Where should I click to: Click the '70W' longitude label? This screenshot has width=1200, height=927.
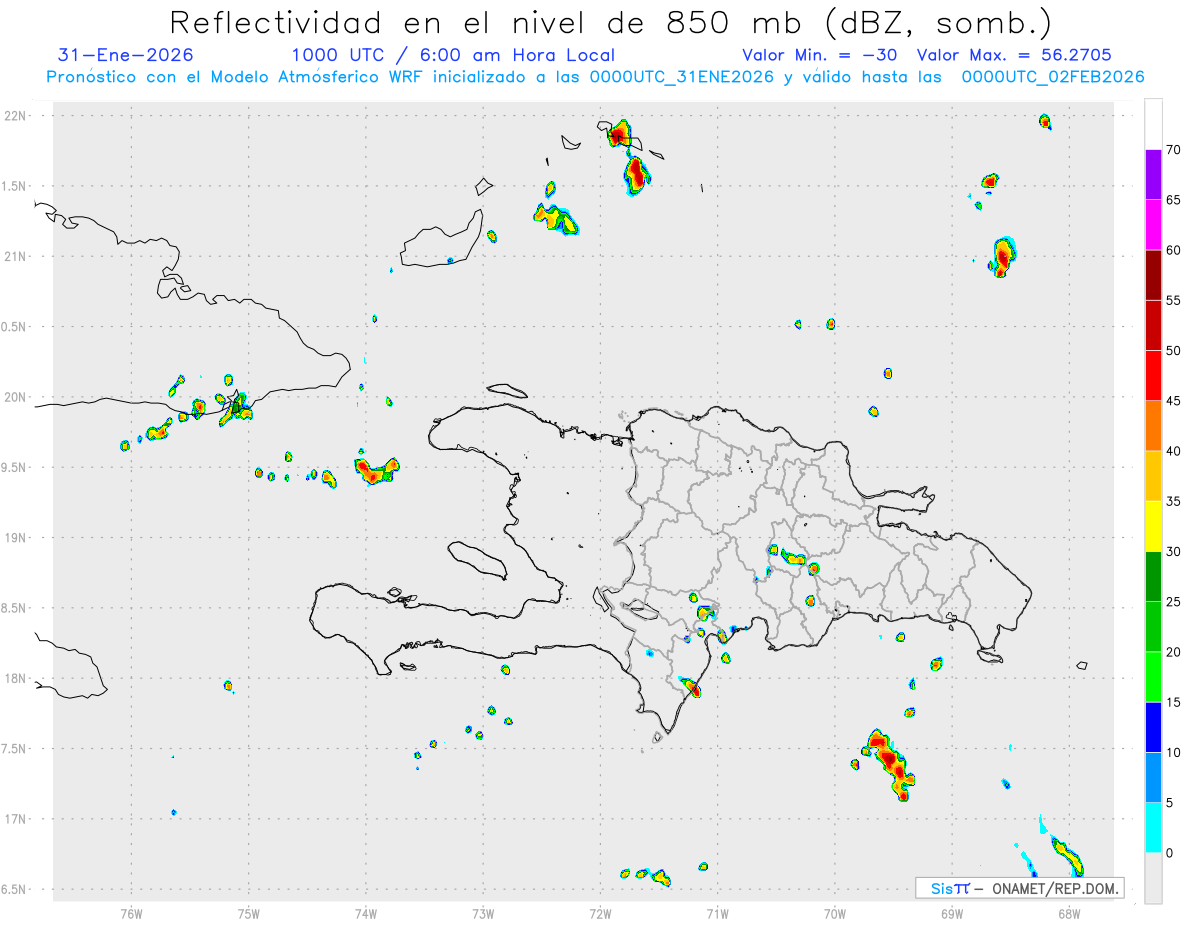coord(835,914)
